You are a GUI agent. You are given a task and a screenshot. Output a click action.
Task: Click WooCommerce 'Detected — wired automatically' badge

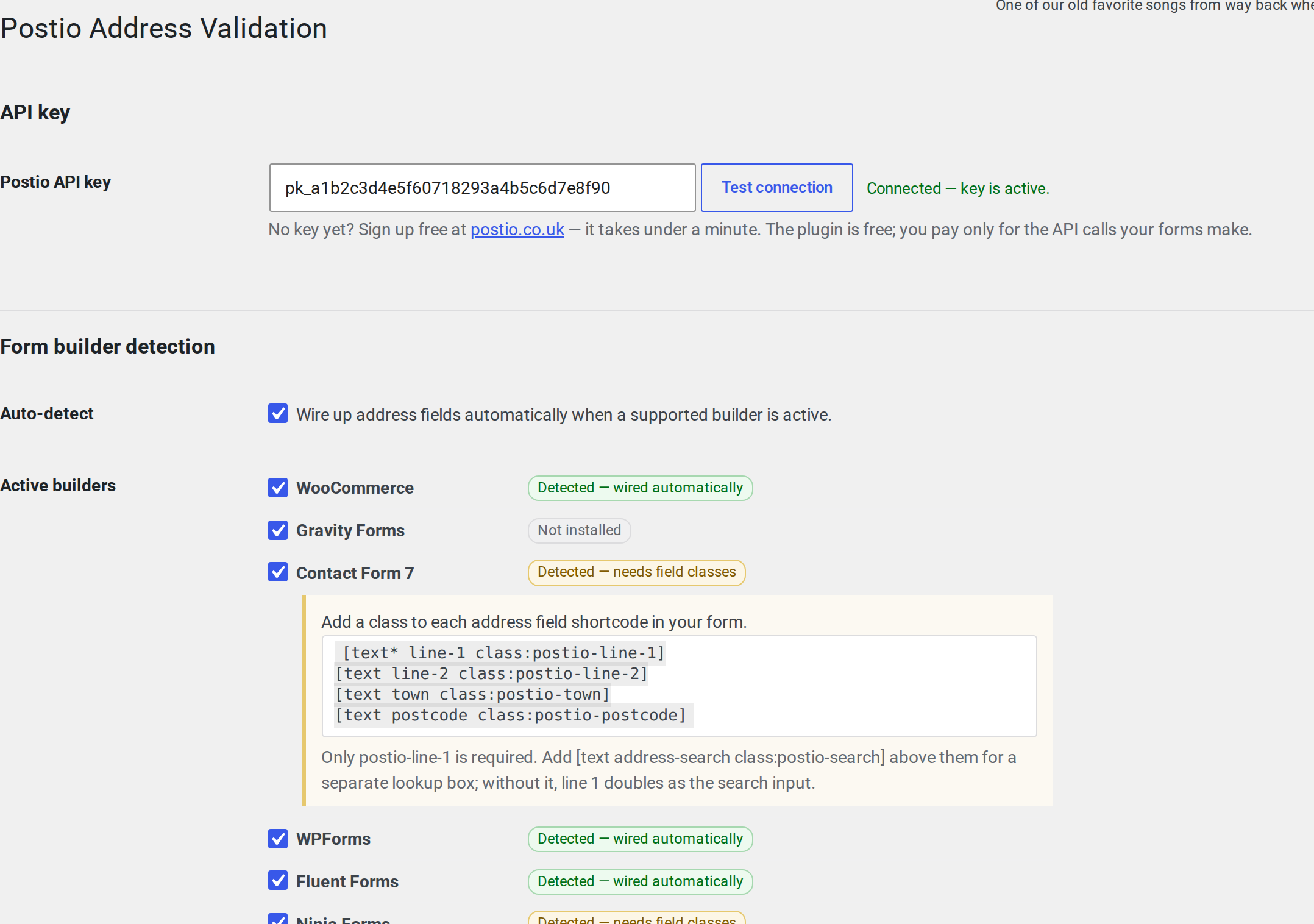coord(640,488)
